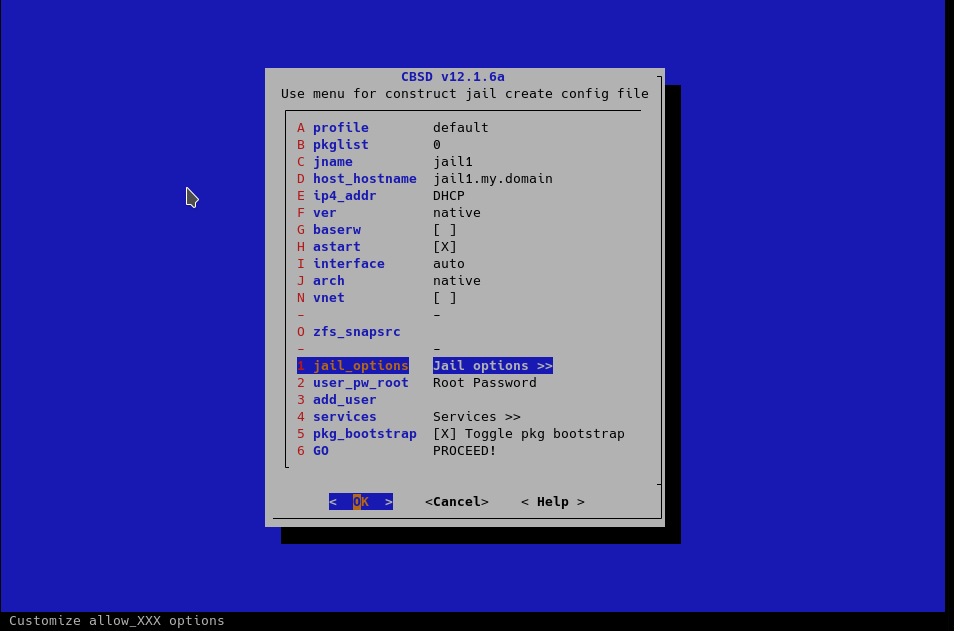Open the services entry
This screenshot has width=954, height=631.
click(344, 417)
